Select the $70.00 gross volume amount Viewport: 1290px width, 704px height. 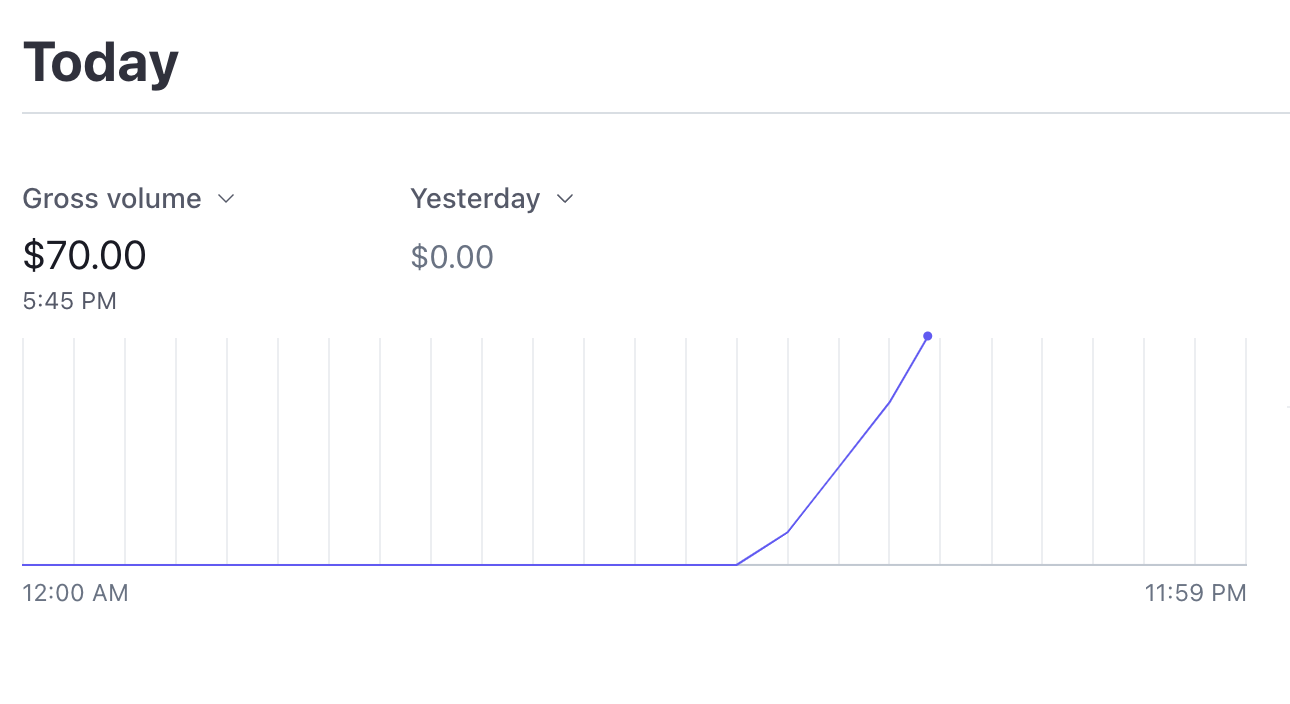click(x=85, y=255)
